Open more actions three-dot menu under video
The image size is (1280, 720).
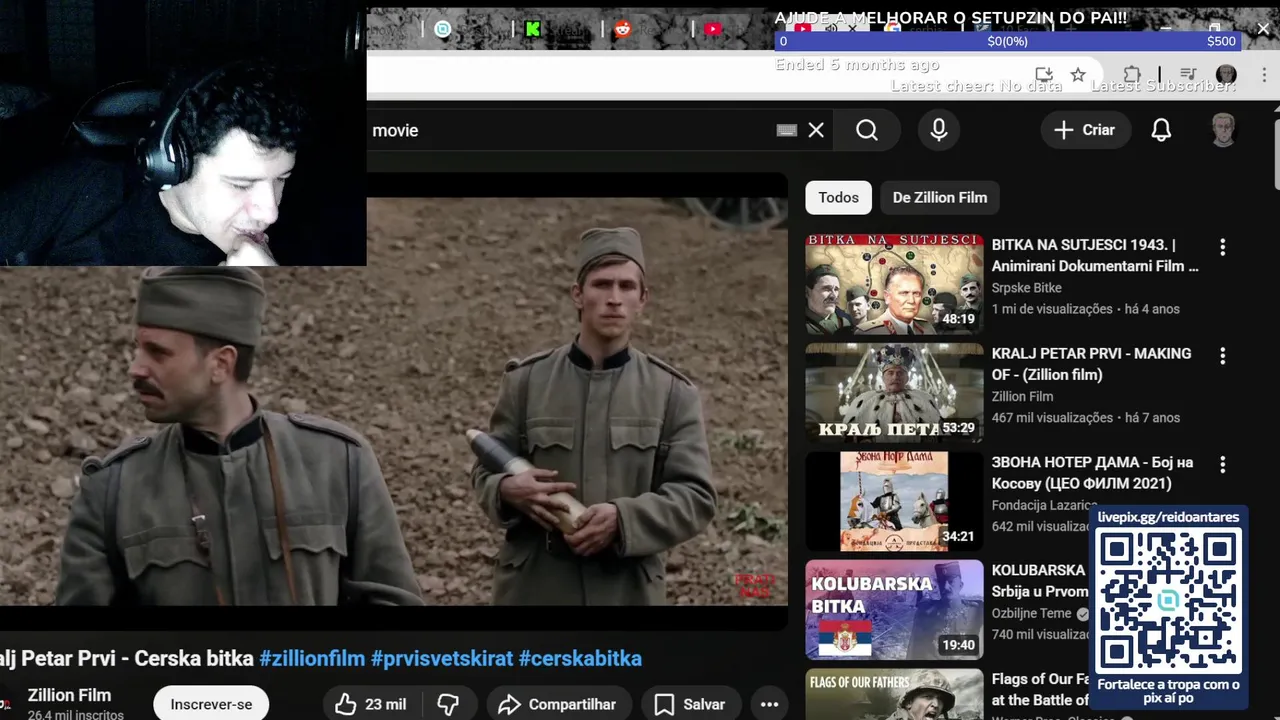coord(769,704)
